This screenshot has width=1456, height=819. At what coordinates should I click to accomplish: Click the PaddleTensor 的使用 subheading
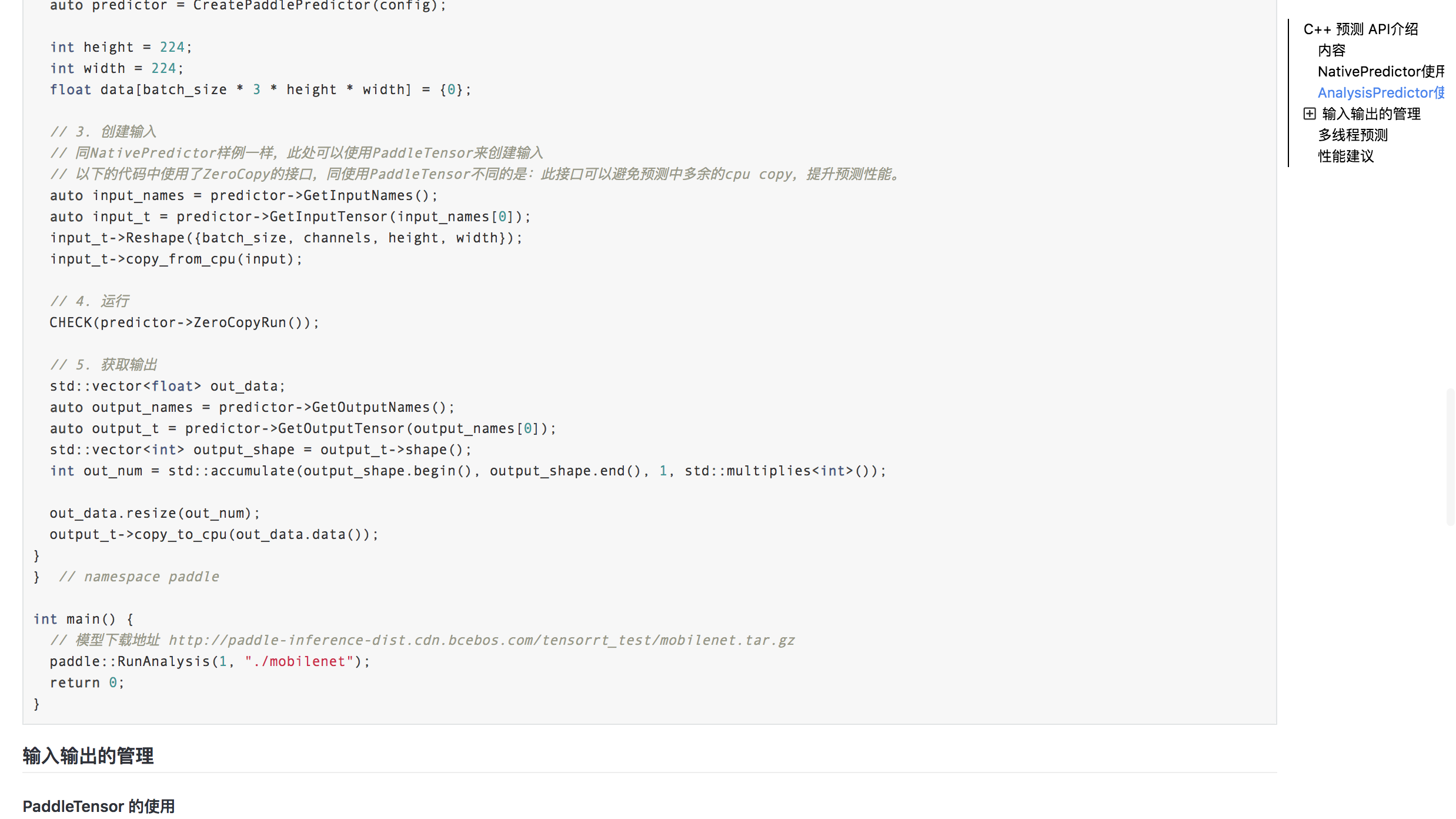coord(99,806)
